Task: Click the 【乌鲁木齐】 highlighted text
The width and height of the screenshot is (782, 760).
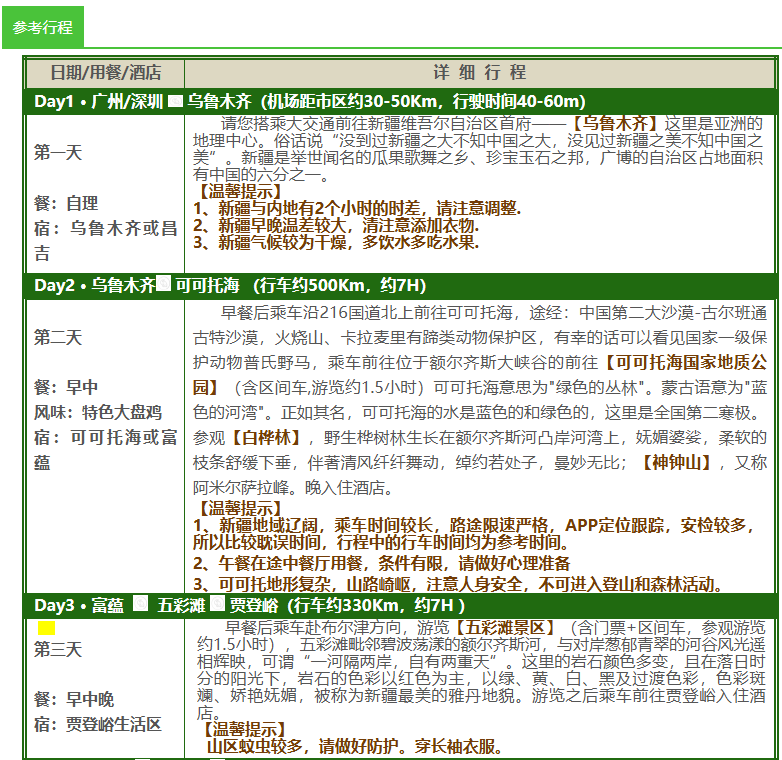Action: pos(615,123)
